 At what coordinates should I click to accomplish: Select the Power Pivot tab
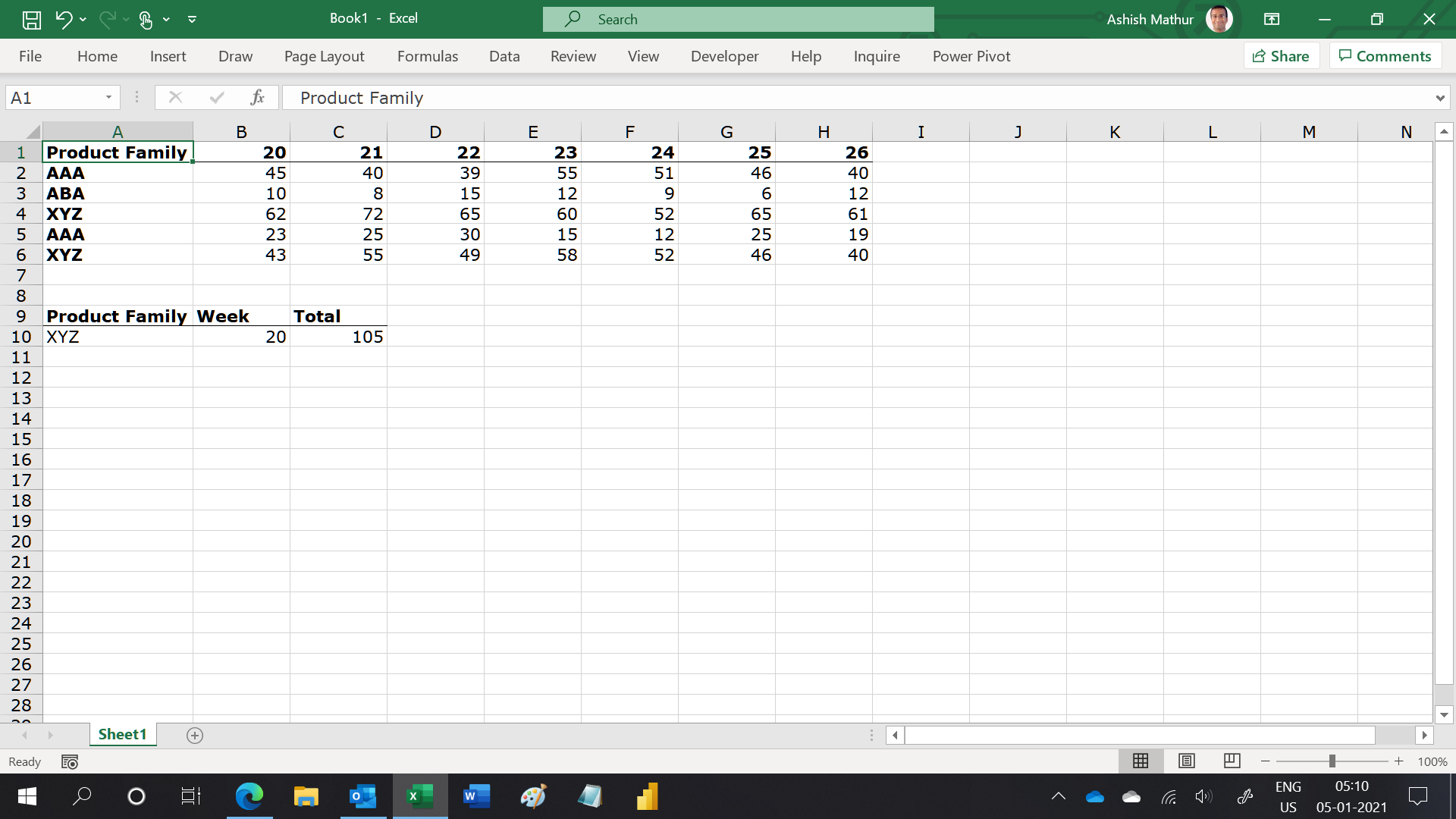(971, 56)
